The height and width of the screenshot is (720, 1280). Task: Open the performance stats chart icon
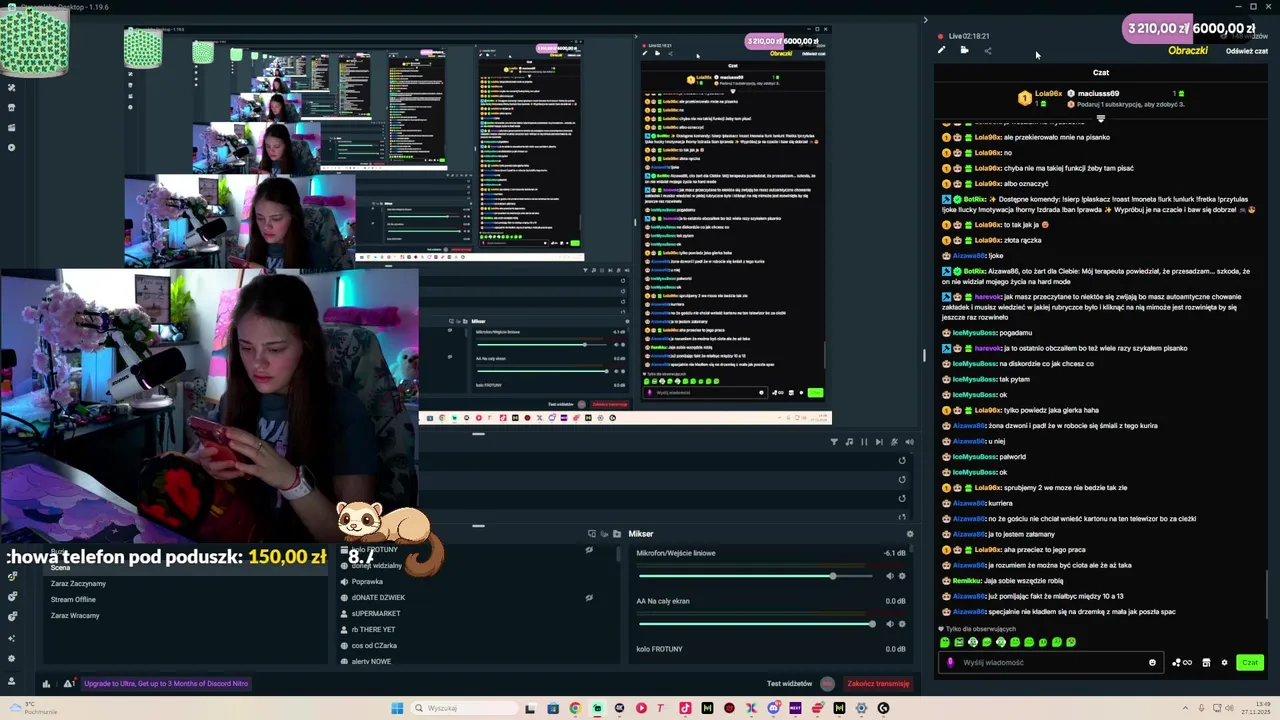46,684
